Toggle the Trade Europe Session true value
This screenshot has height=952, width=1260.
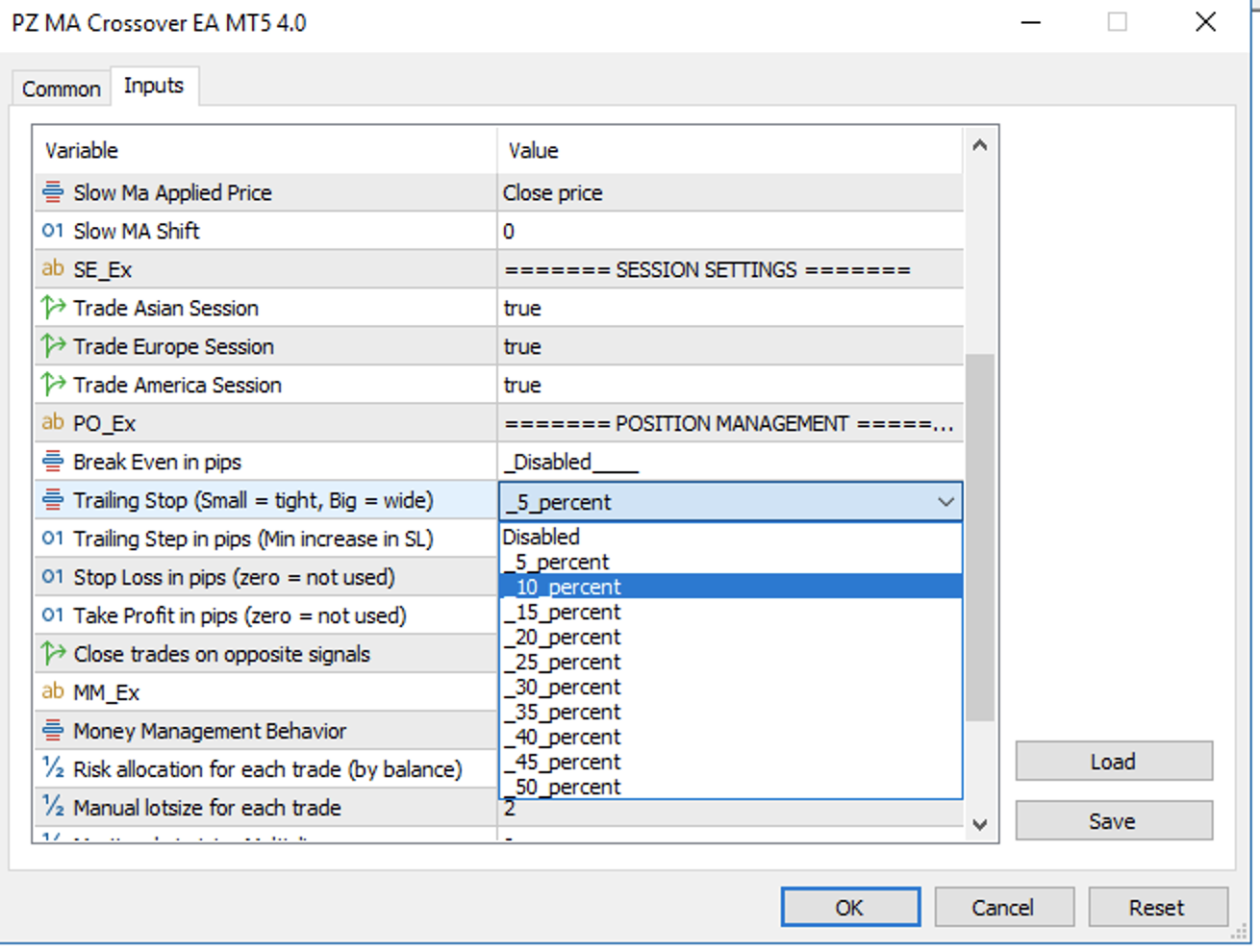point(522,347)
